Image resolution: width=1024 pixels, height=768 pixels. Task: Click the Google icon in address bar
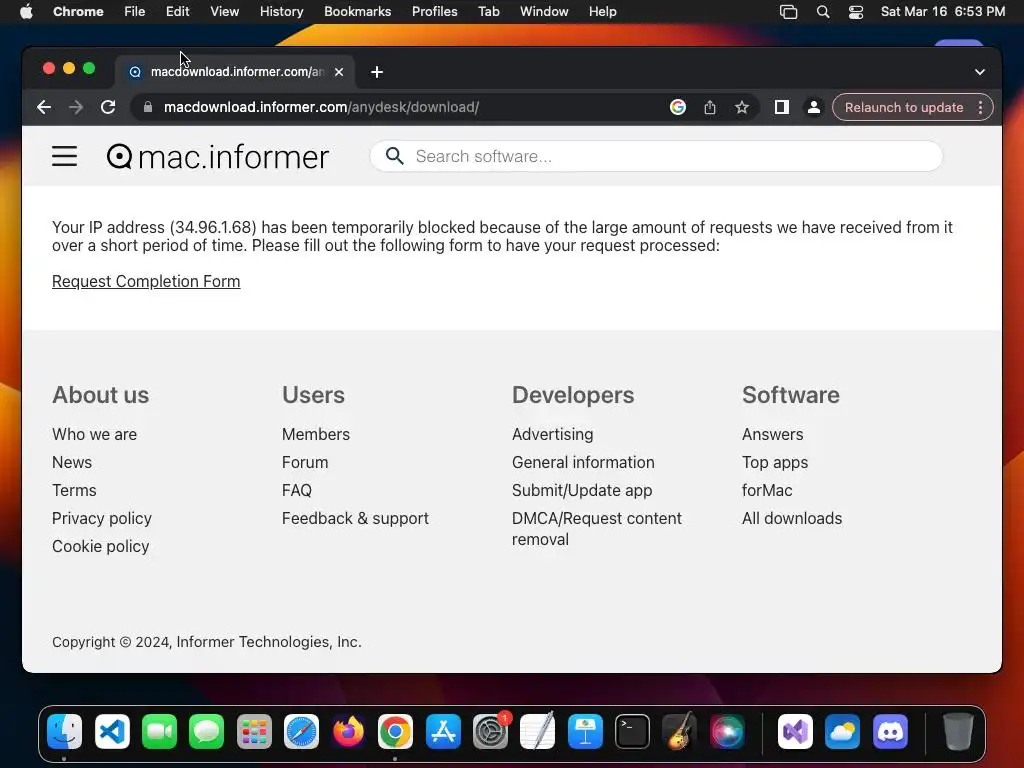click(x=678, y=107)
